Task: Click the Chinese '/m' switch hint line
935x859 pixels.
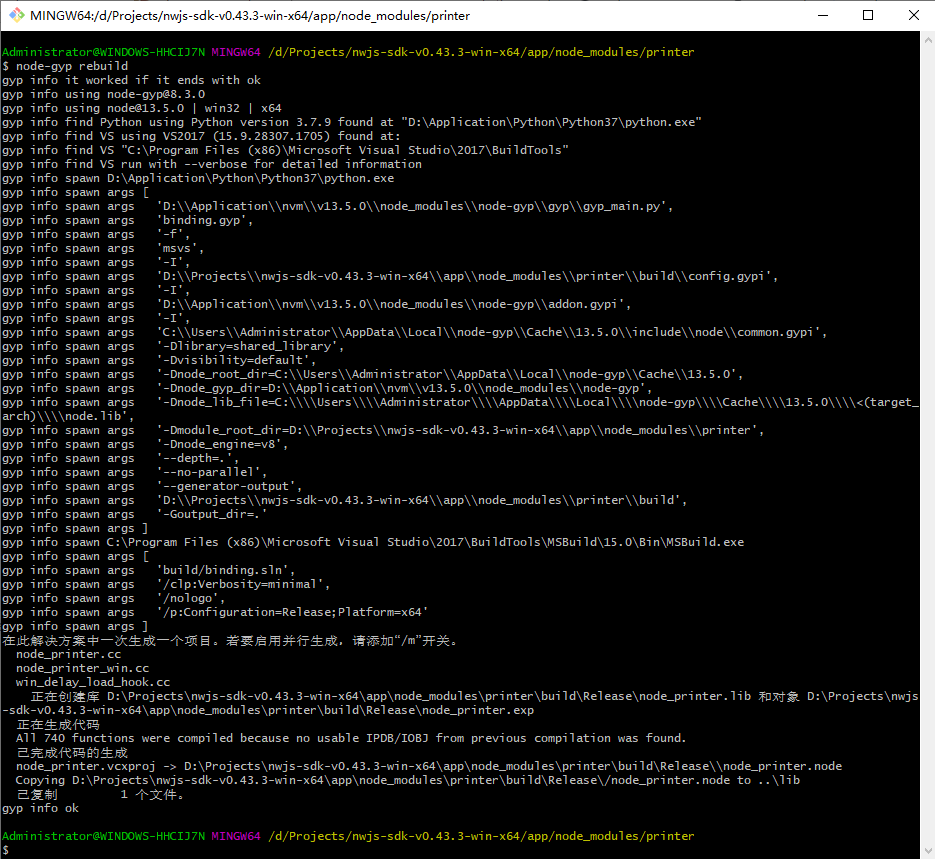Action: pos(231,641)
